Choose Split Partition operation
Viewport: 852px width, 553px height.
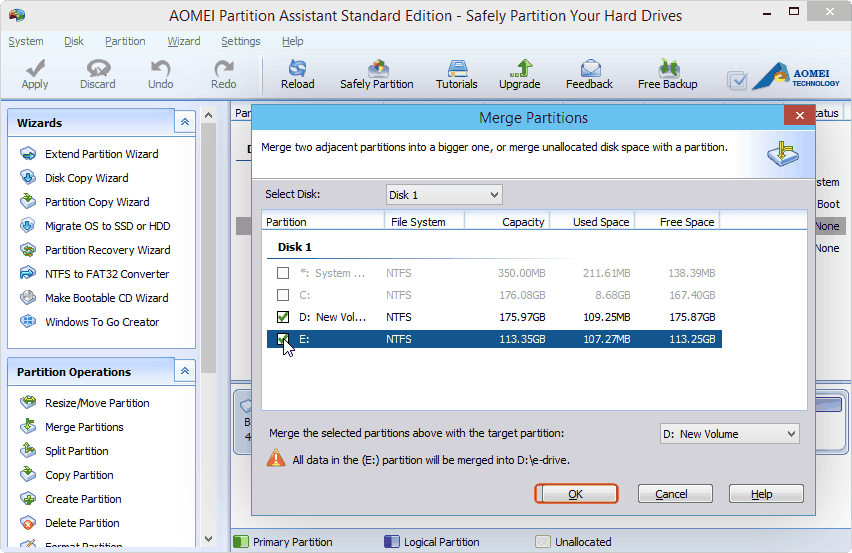click(x=77, y=451)
